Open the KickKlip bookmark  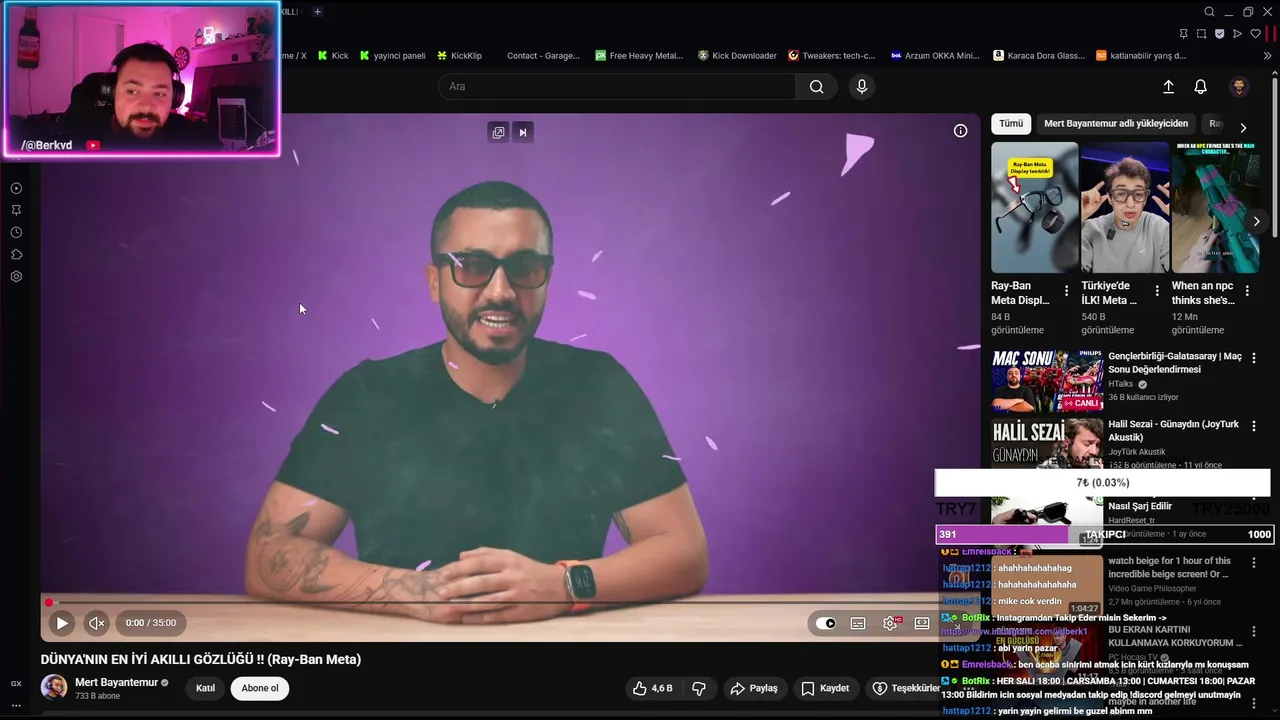(459, 56)
